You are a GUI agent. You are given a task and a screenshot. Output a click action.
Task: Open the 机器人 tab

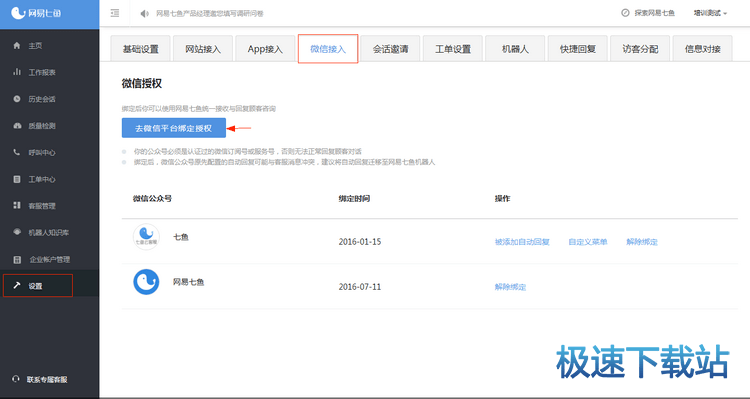click(515, 49)
